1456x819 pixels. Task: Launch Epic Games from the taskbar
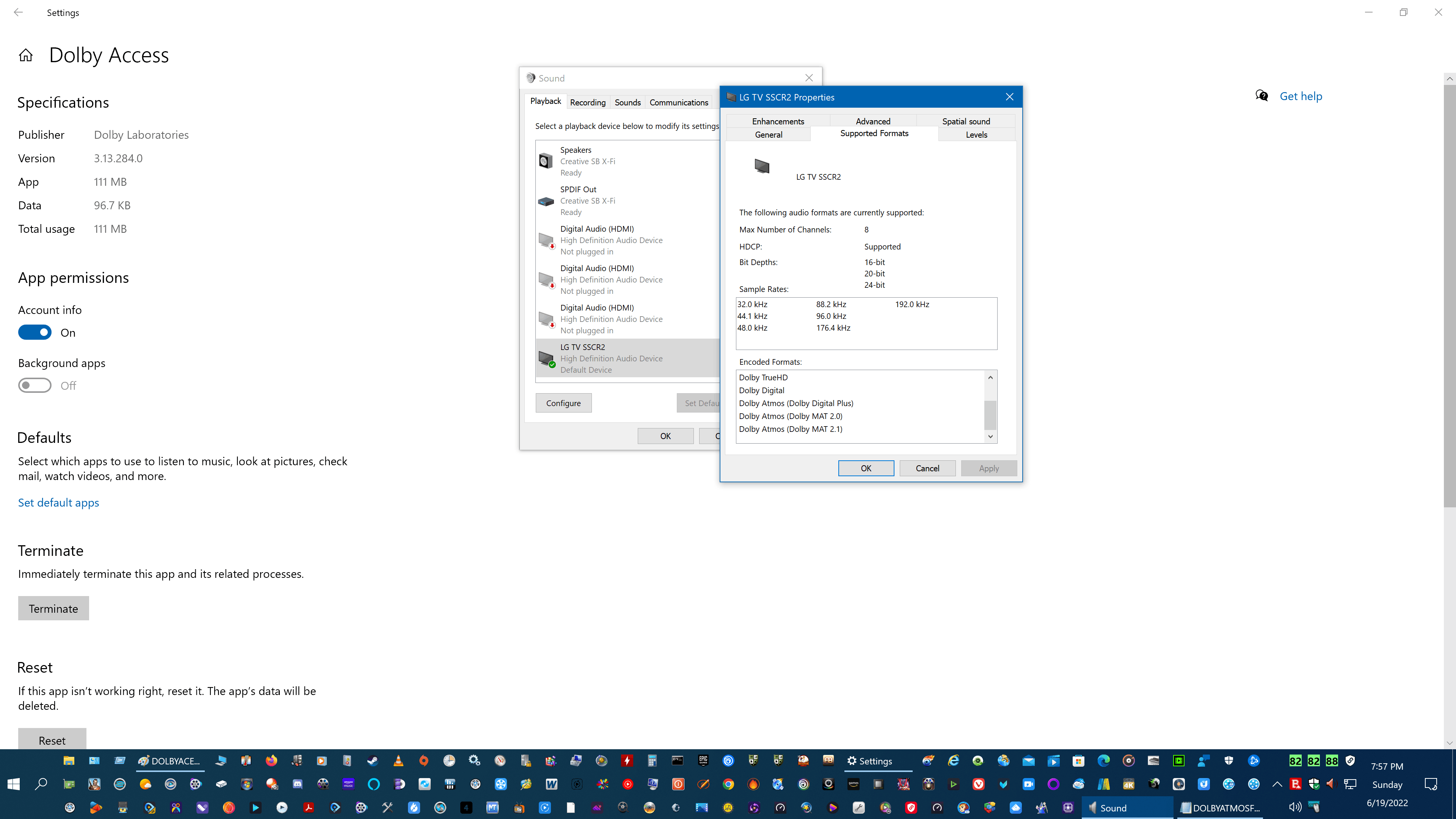[703, 761]
